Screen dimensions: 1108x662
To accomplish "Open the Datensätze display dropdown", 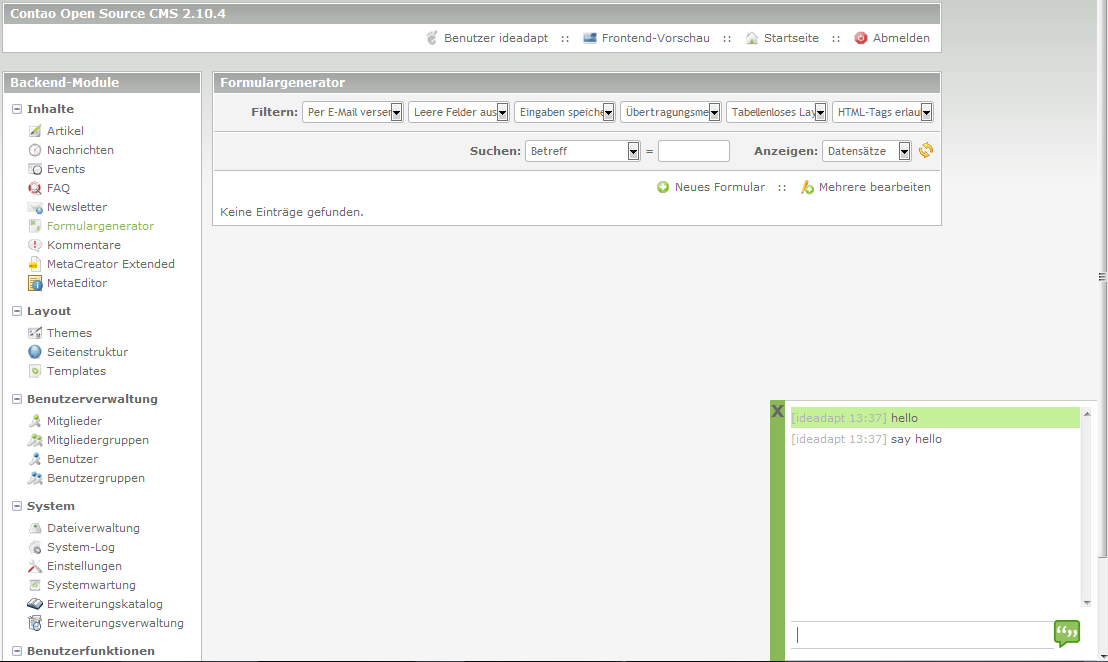I will [866, 151].
